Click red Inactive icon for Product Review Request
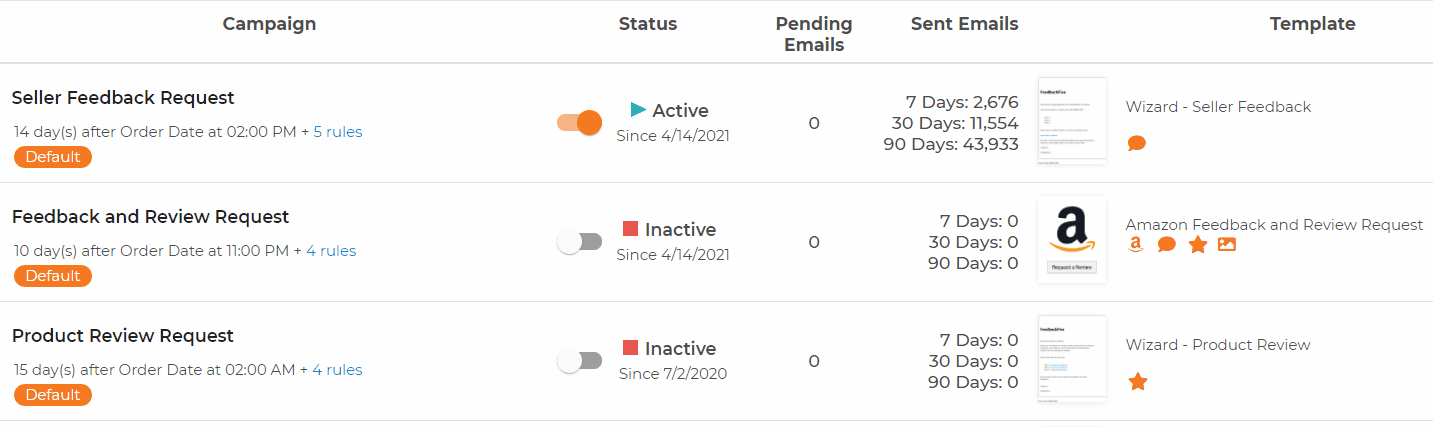 (x=630, y=348)
